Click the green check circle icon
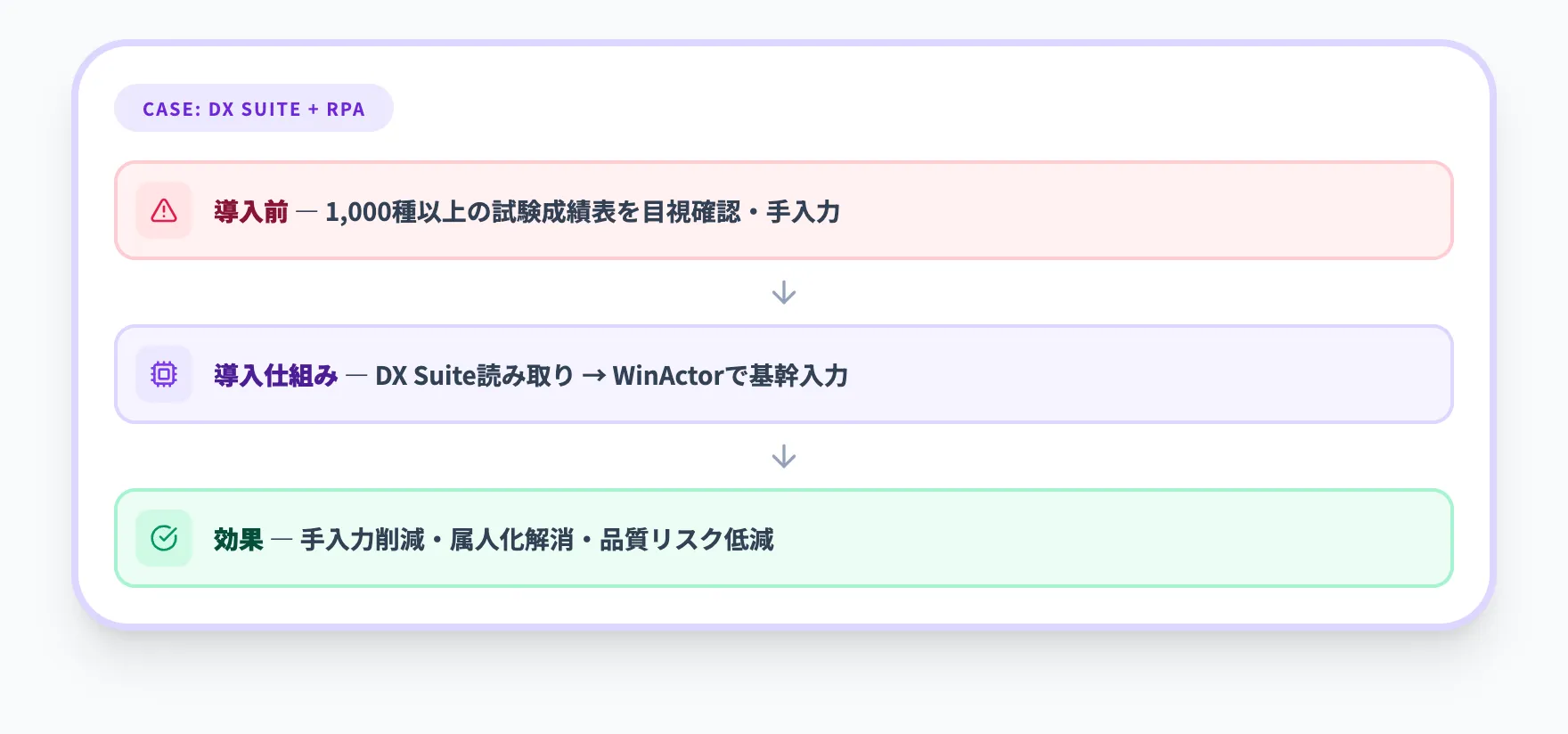Screen dimensions: 1568x734 click(x=164, y=538)
